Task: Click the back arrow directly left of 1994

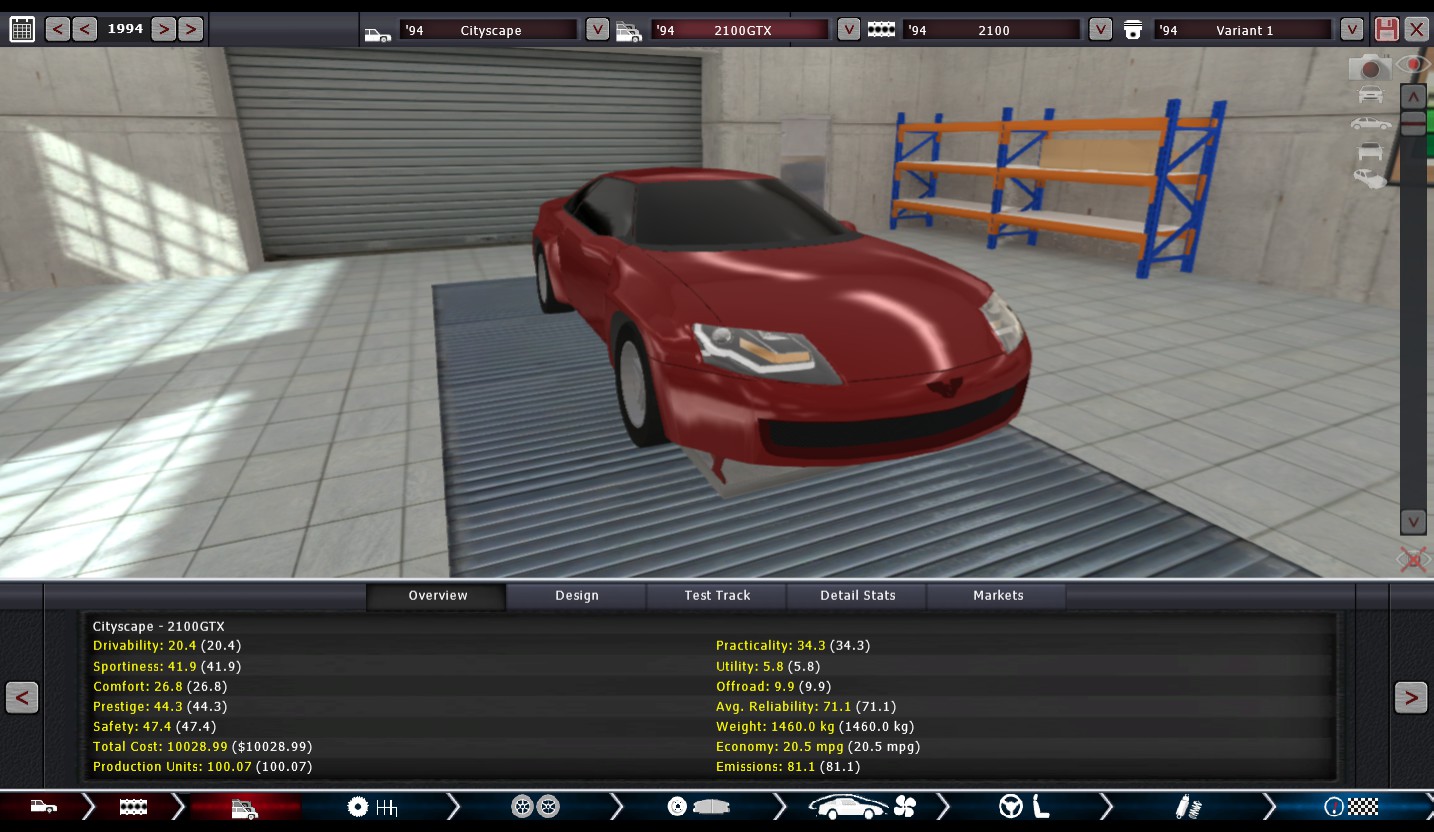Action: (85, 29)
